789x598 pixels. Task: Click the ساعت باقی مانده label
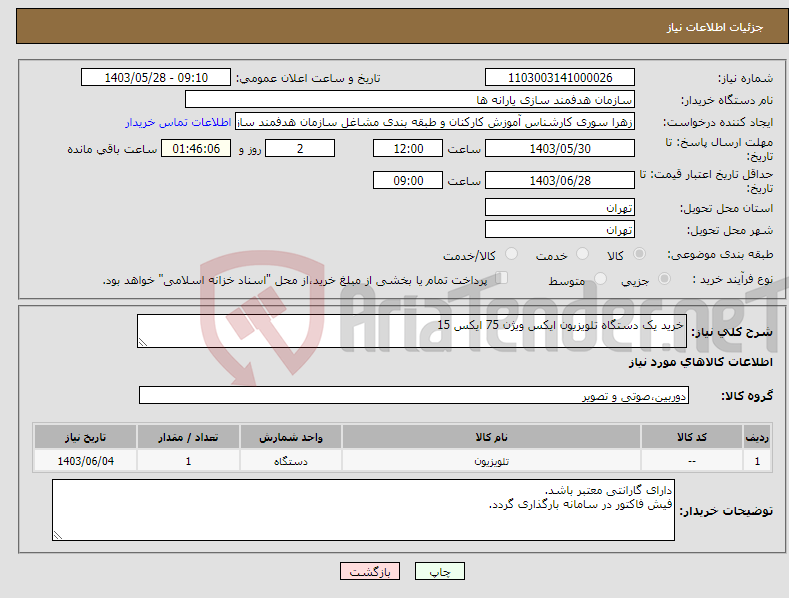click(x=112, y=150)
